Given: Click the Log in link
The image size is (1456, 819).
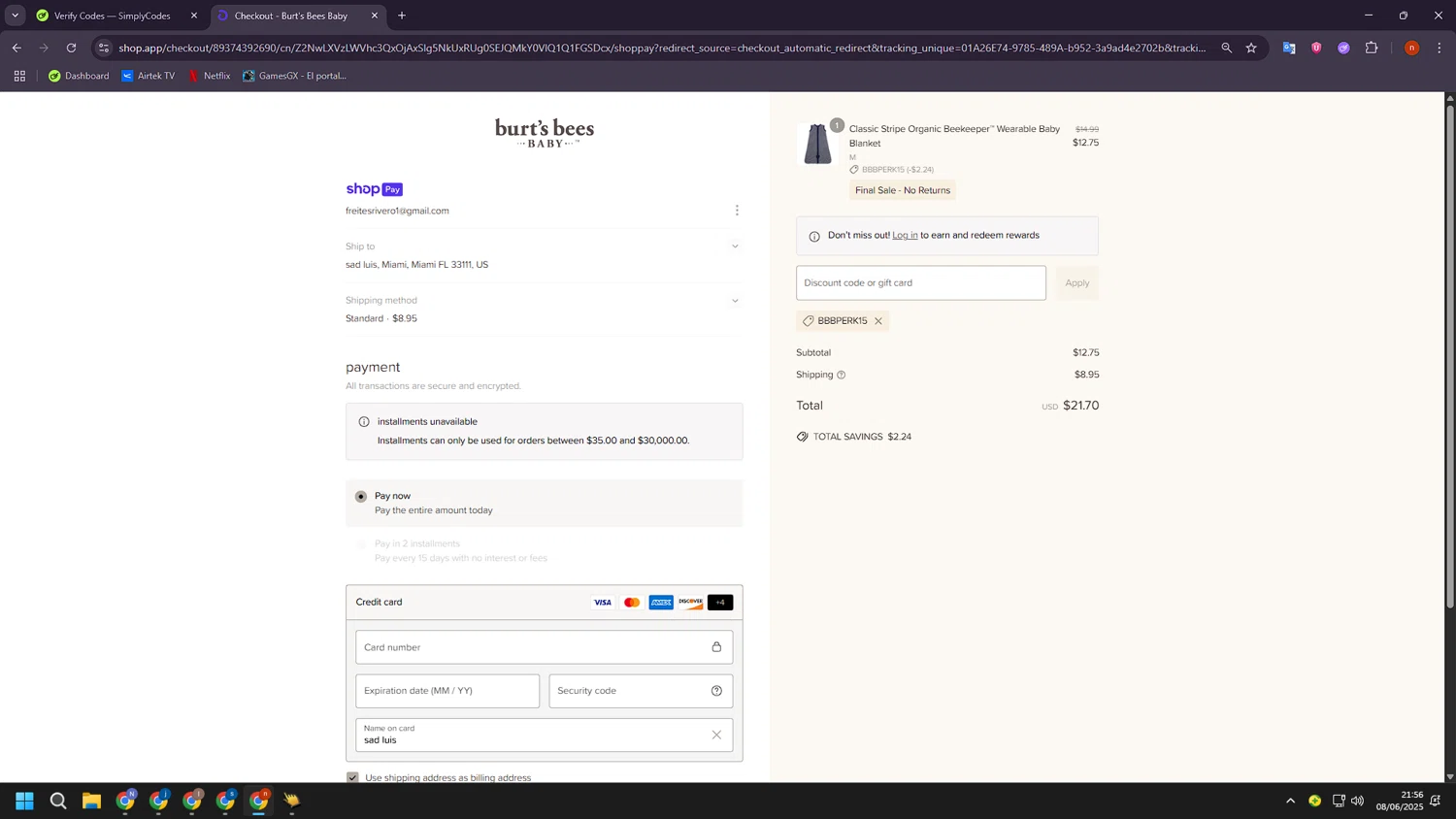Looking at the screenshot, I should (x=905, y=236).
